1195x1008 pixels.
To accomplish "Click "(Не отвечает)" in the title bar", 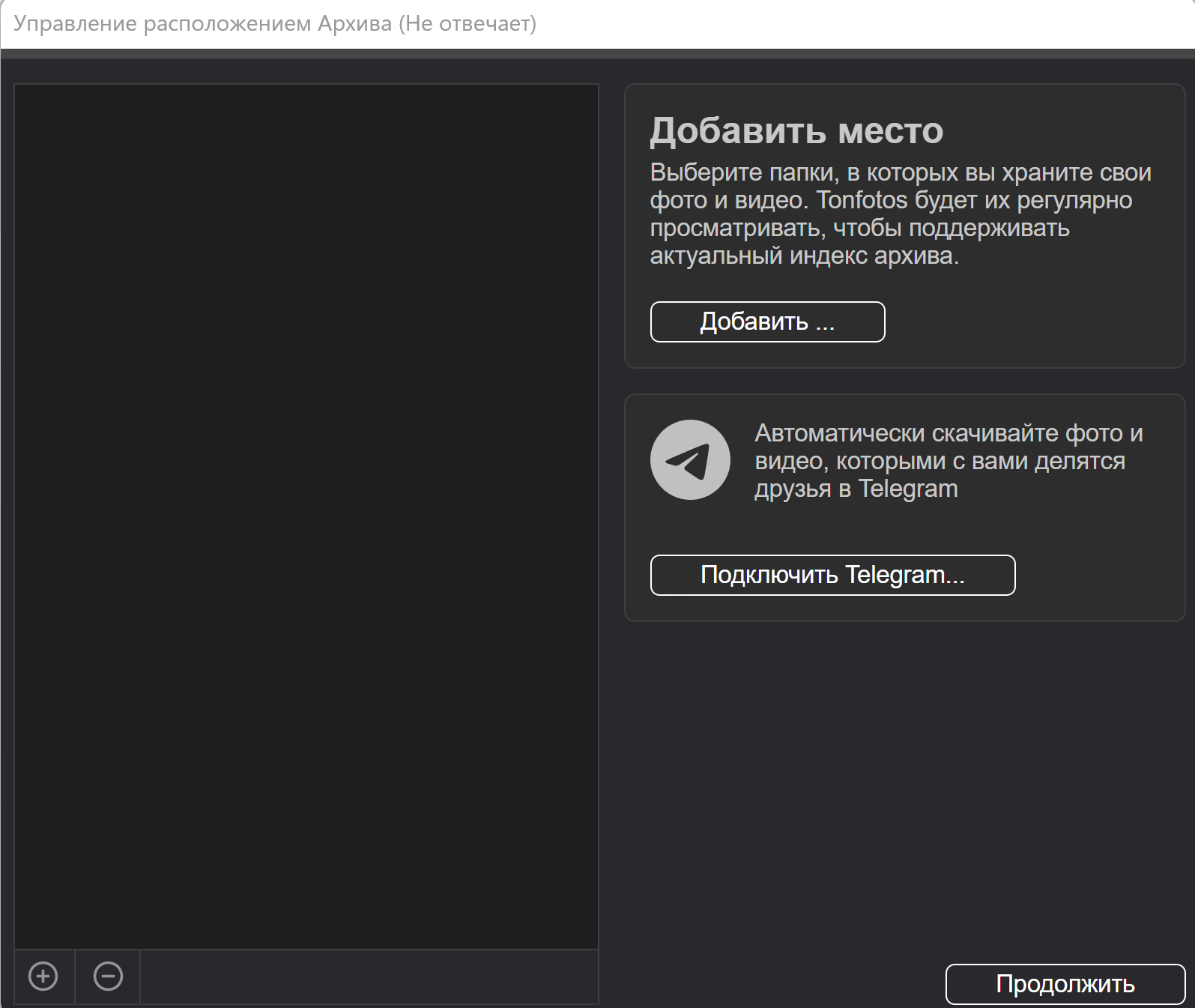I will tap(468, 24).
